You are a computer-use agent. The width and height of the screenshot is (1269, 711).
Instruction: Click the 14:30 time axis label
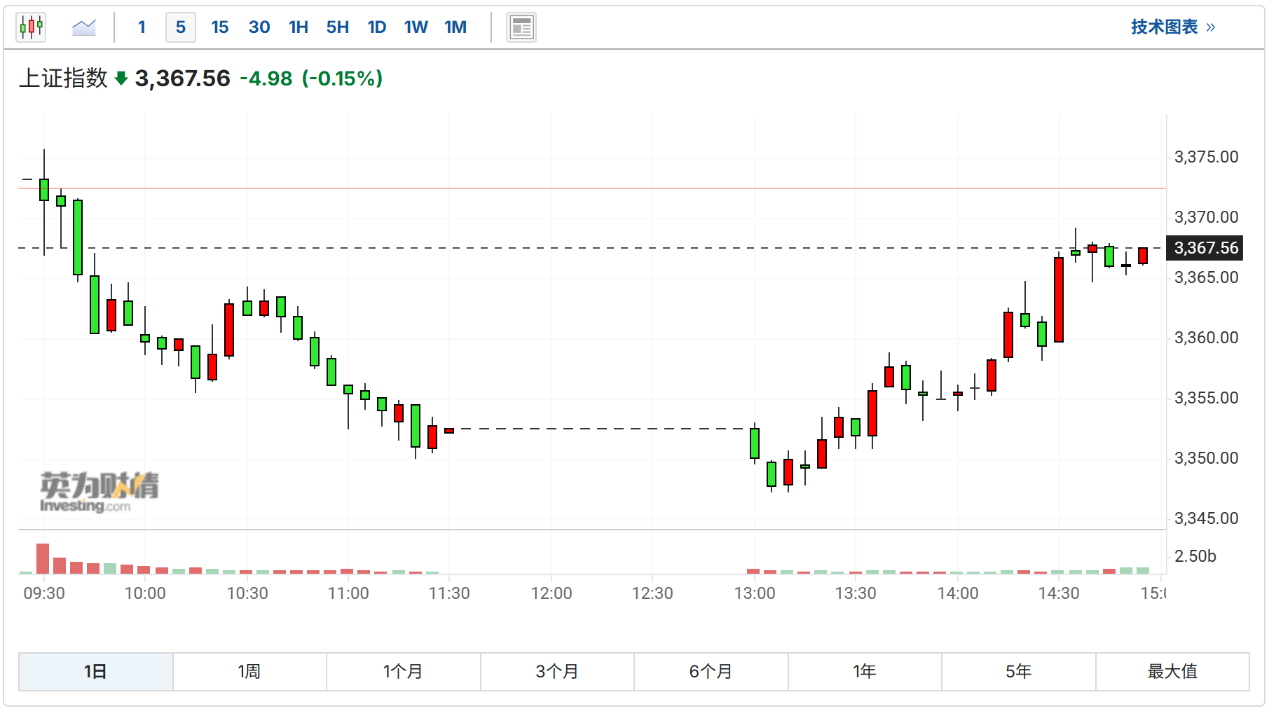coord(1059,593)
